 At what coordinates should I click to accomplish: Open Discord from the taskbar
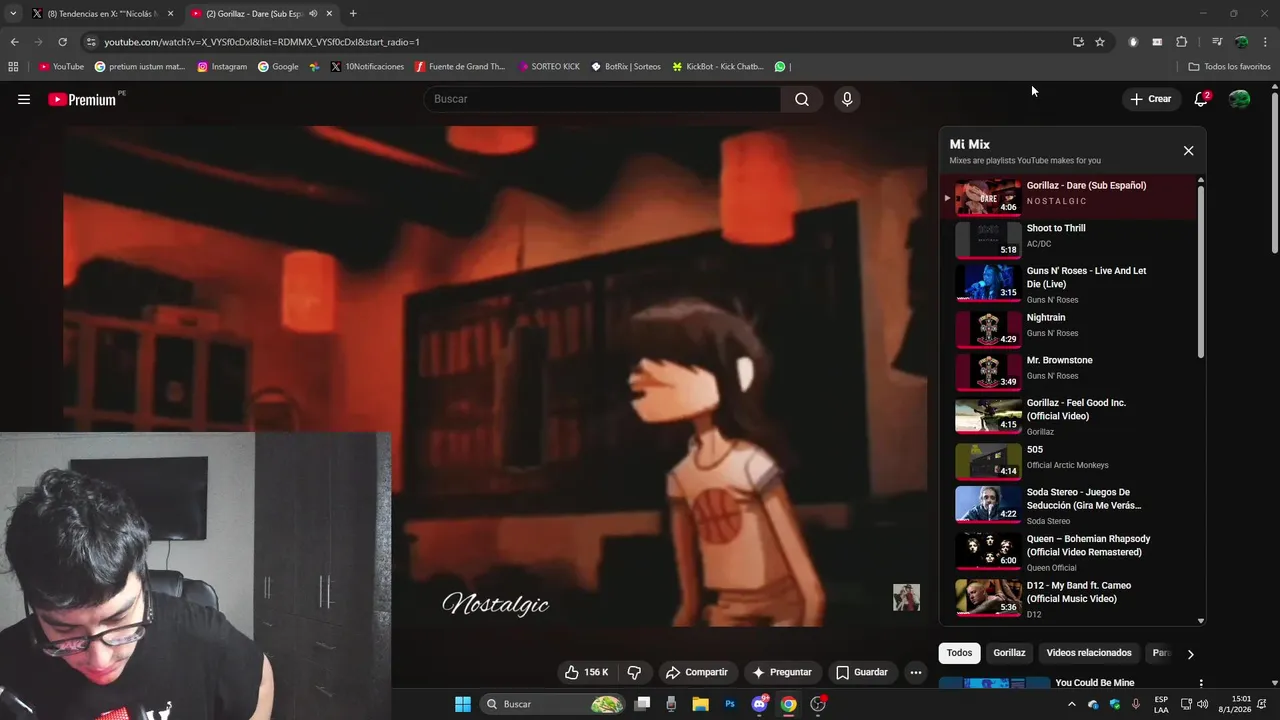click(759, 704)
